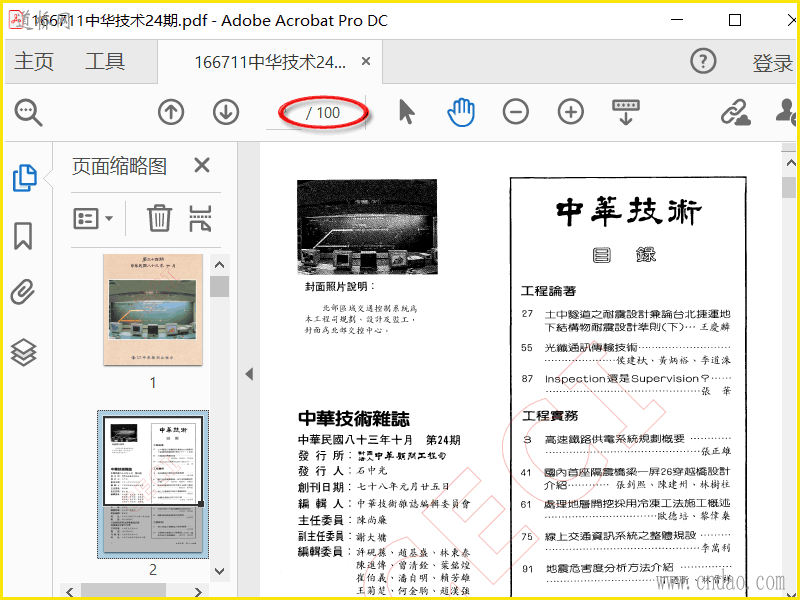This screenshot has width=800, height=600.
Task: Open the bookmarks panel icon
Action: pos(23,235)
